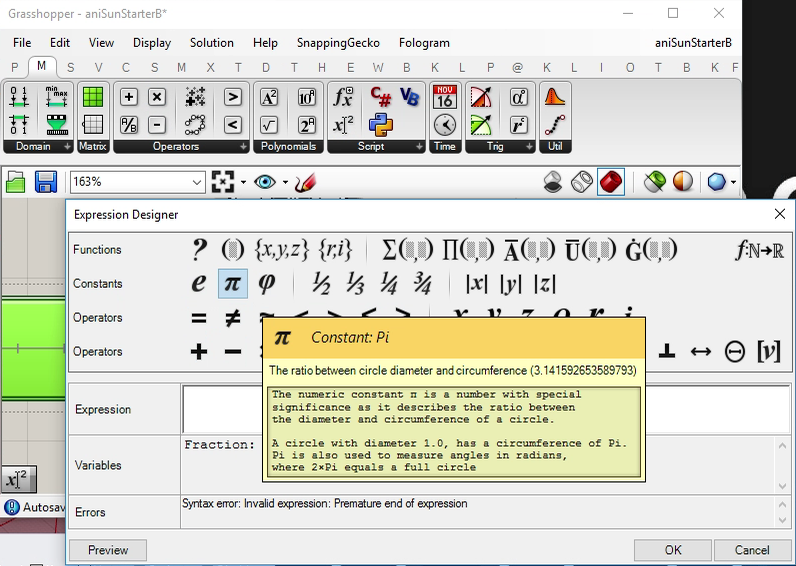Select the Display Matrix icon
The width and height of the screenshot is (796, 566).
tap(93, 124)
